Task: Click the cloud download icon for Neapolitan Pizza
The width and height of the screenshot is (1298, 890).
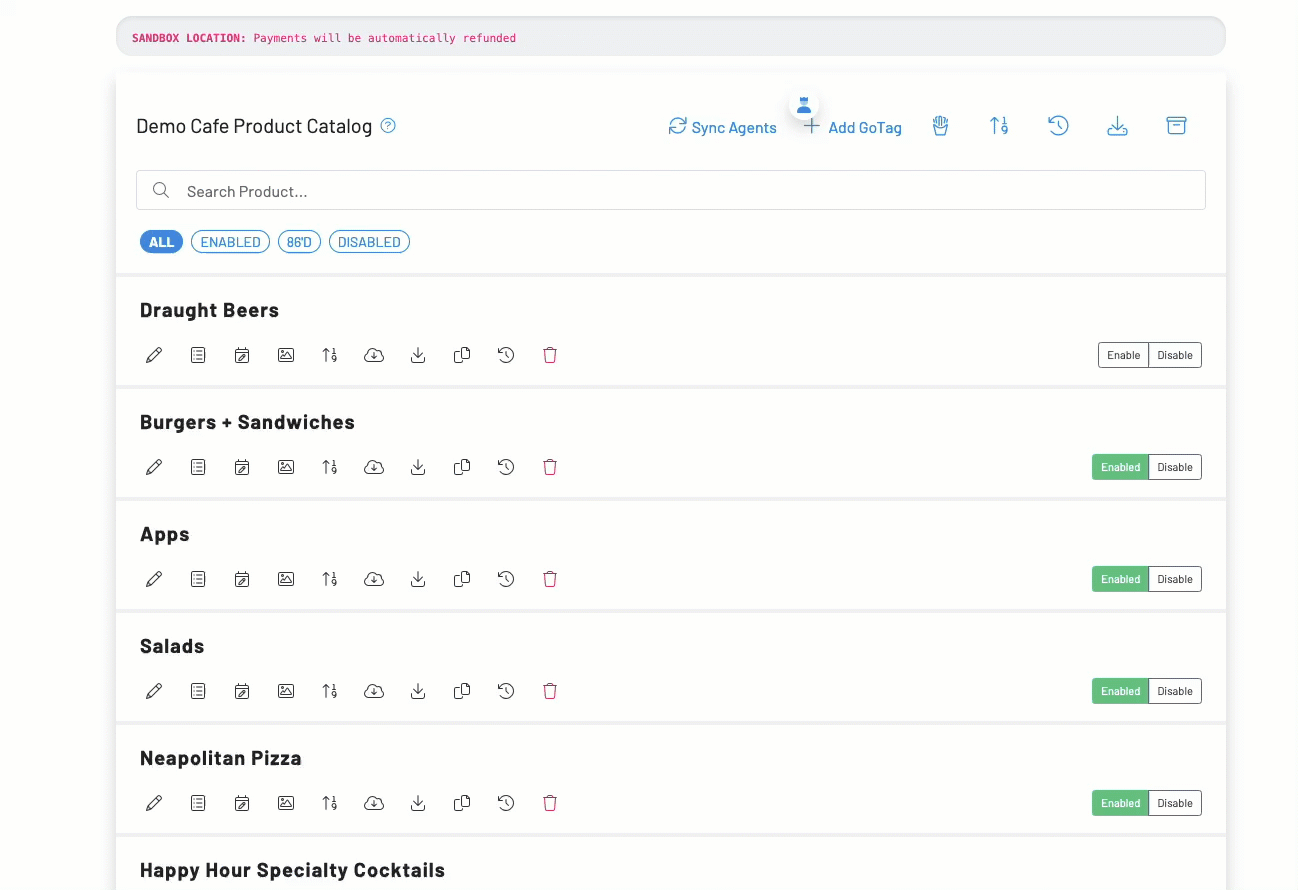Action: pos(374,803)
